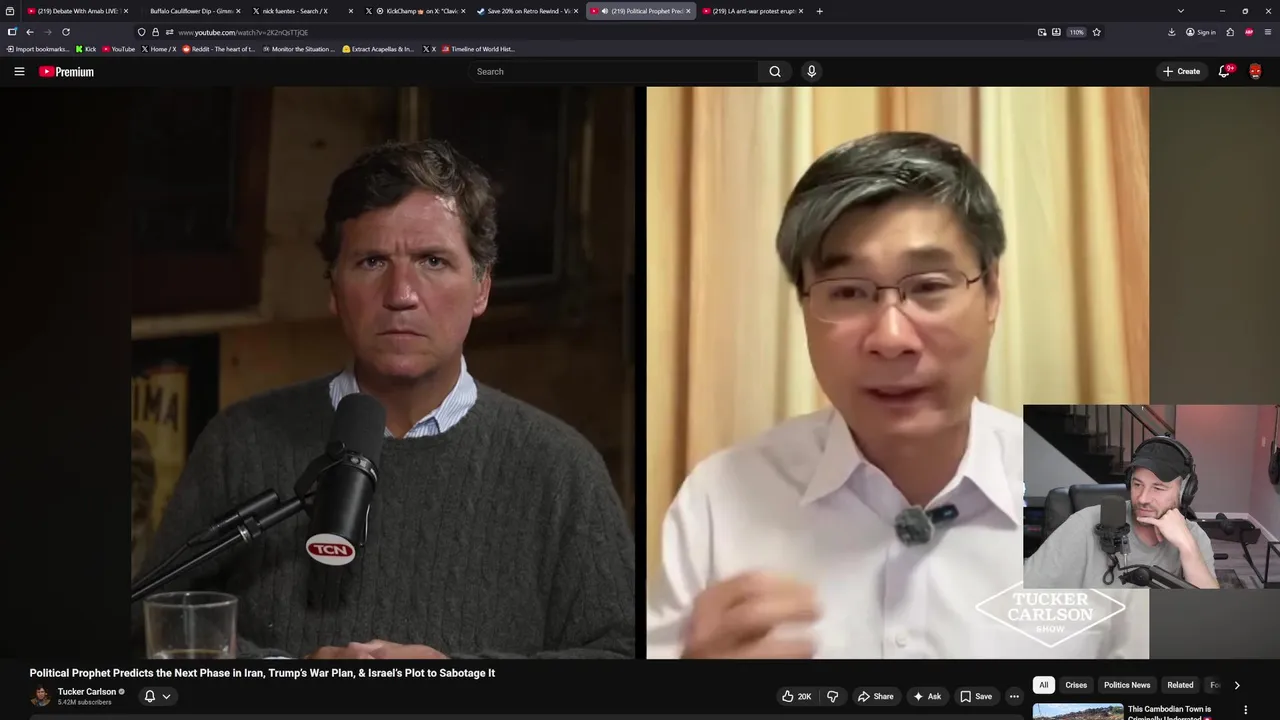Image resolution: width=1280 pixels, height=720 pixels.
Task: Click the Share button
Action: click(x=875, y=696)
